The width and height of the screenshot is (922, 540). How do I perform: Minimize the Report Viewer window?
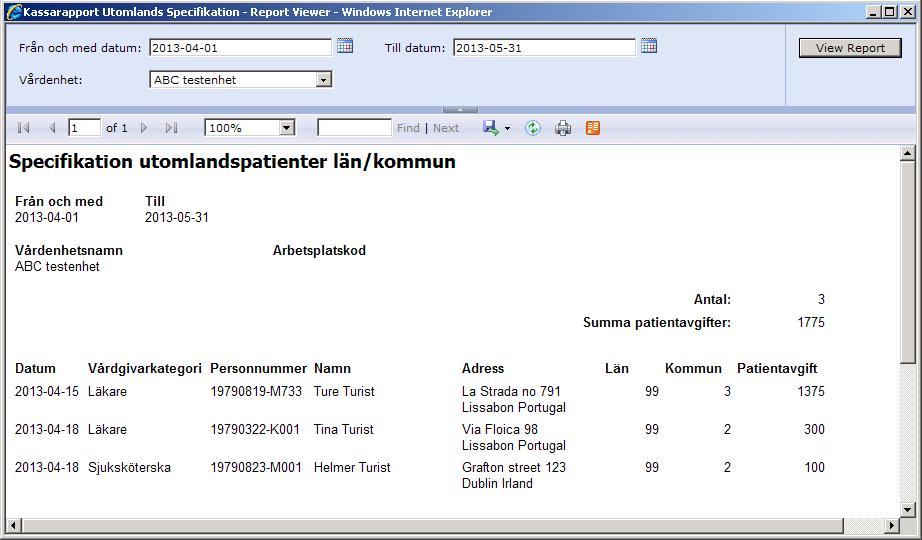pos(873,12)
